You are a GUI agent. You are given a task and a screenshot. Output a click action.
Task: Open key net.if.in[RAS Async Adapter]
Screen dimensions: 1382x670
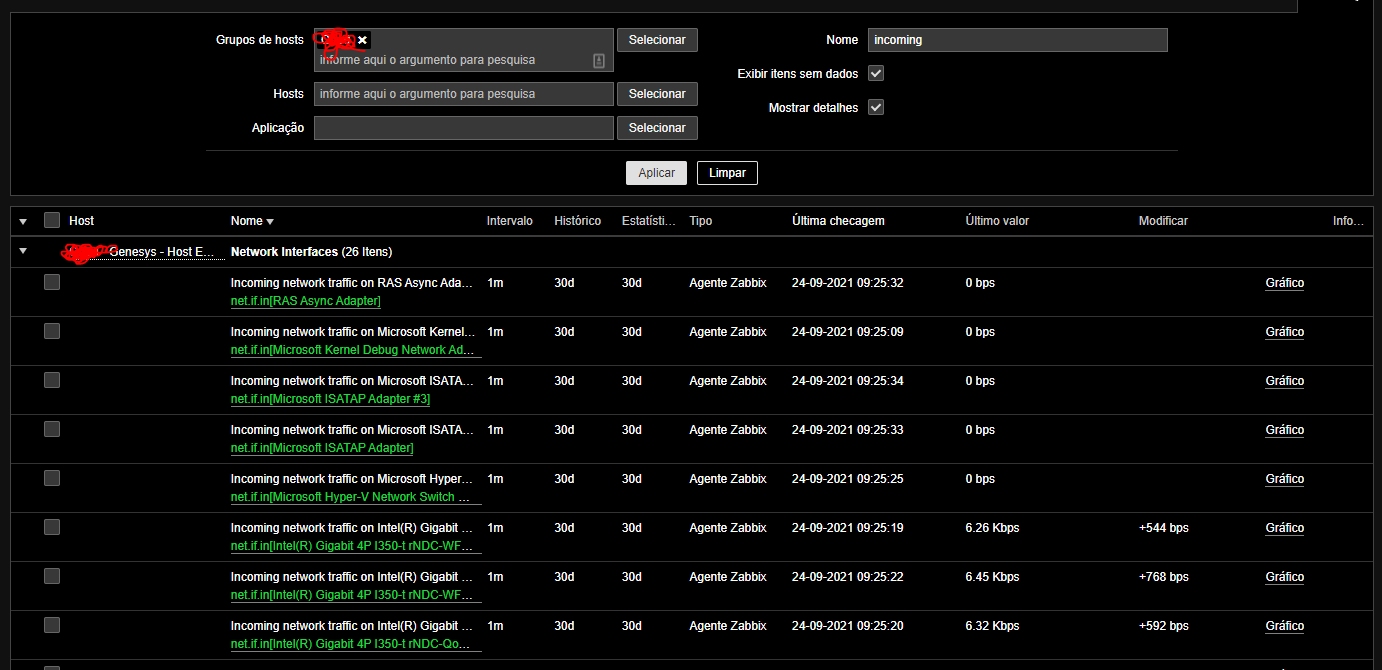pos(305,301)
